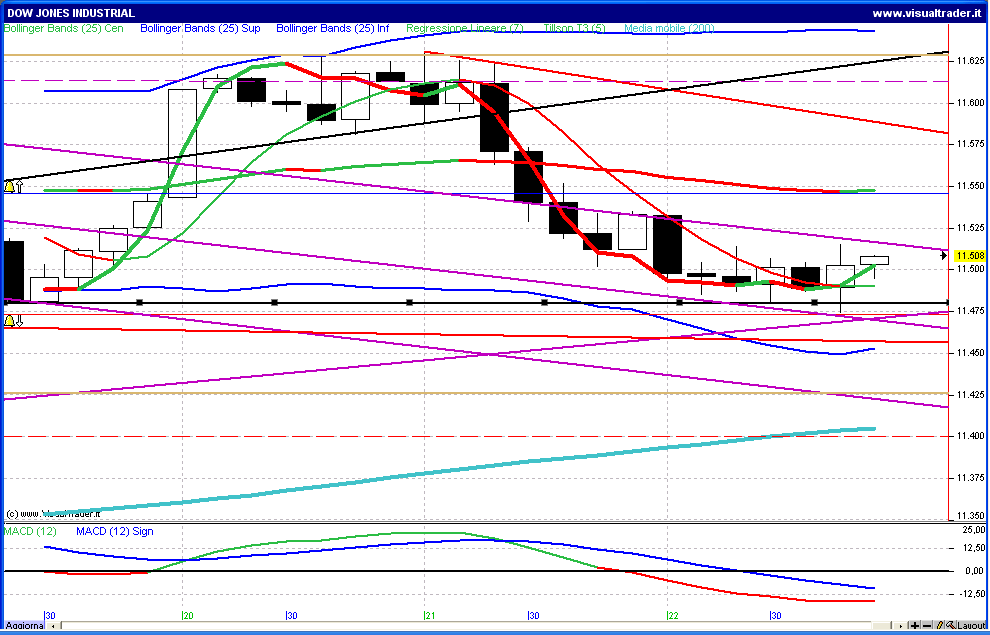This screenshot has width=990, height=635.
Task: Click the 12,50 MACD axis label
Action: (974, 548)
